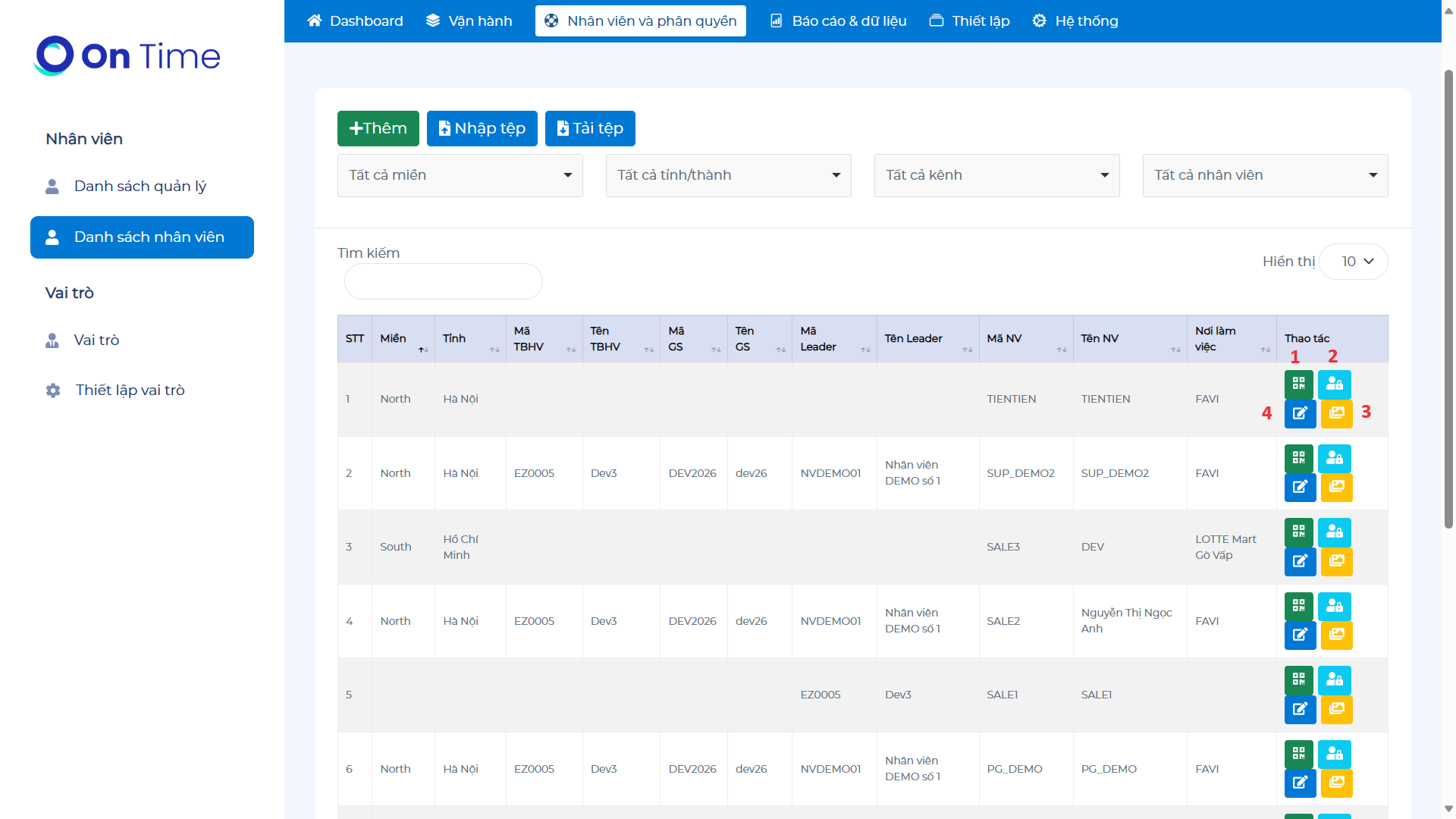Click user-lock icon for SALE2 row
The height and width of the screenshot is (819, 1456).
coord(1335,606)
